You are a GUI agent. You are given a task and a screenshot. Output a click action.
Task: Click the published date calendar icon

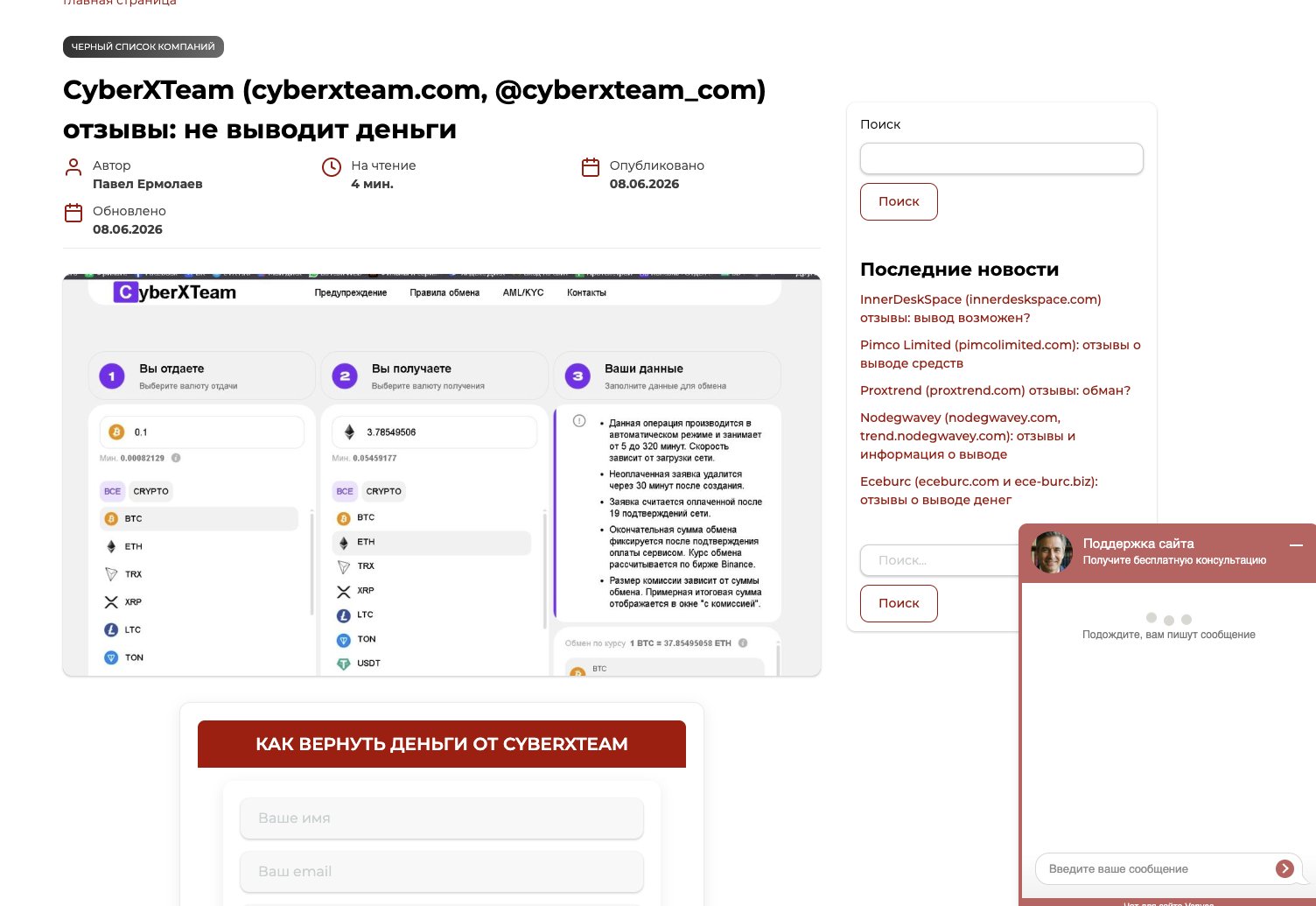[x=591, y=166]
